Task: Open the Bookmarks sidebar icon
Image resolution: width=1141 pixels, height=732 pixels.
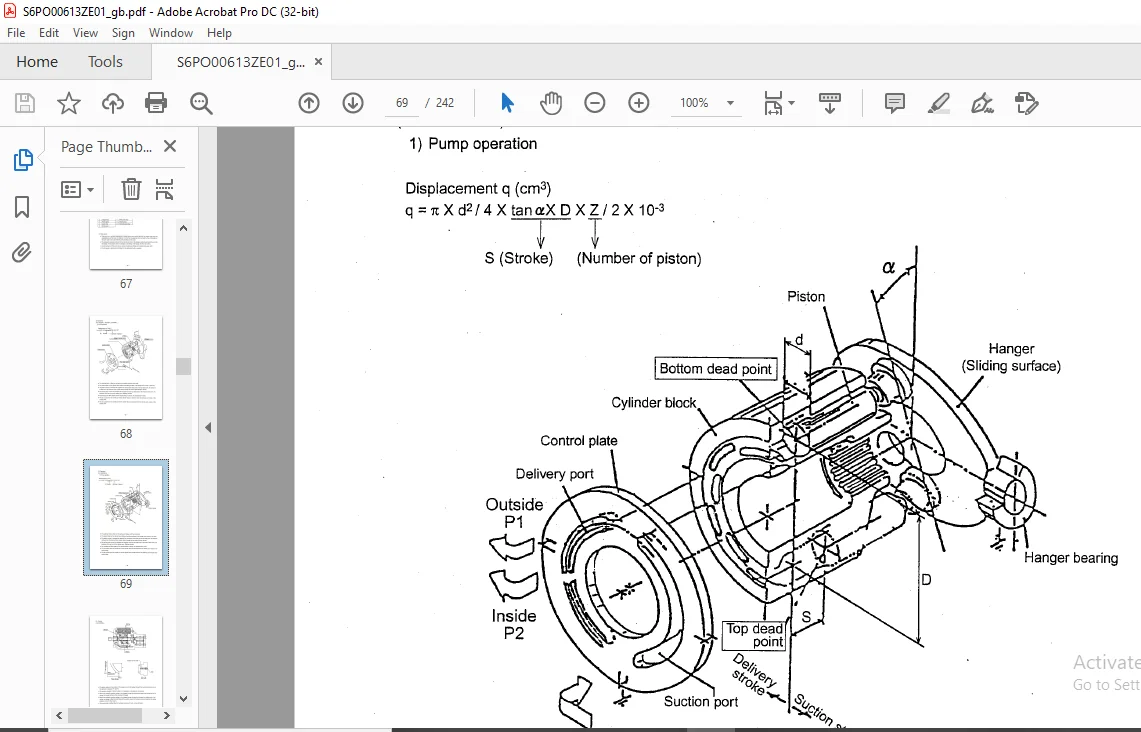Action: tap(22, 207)
